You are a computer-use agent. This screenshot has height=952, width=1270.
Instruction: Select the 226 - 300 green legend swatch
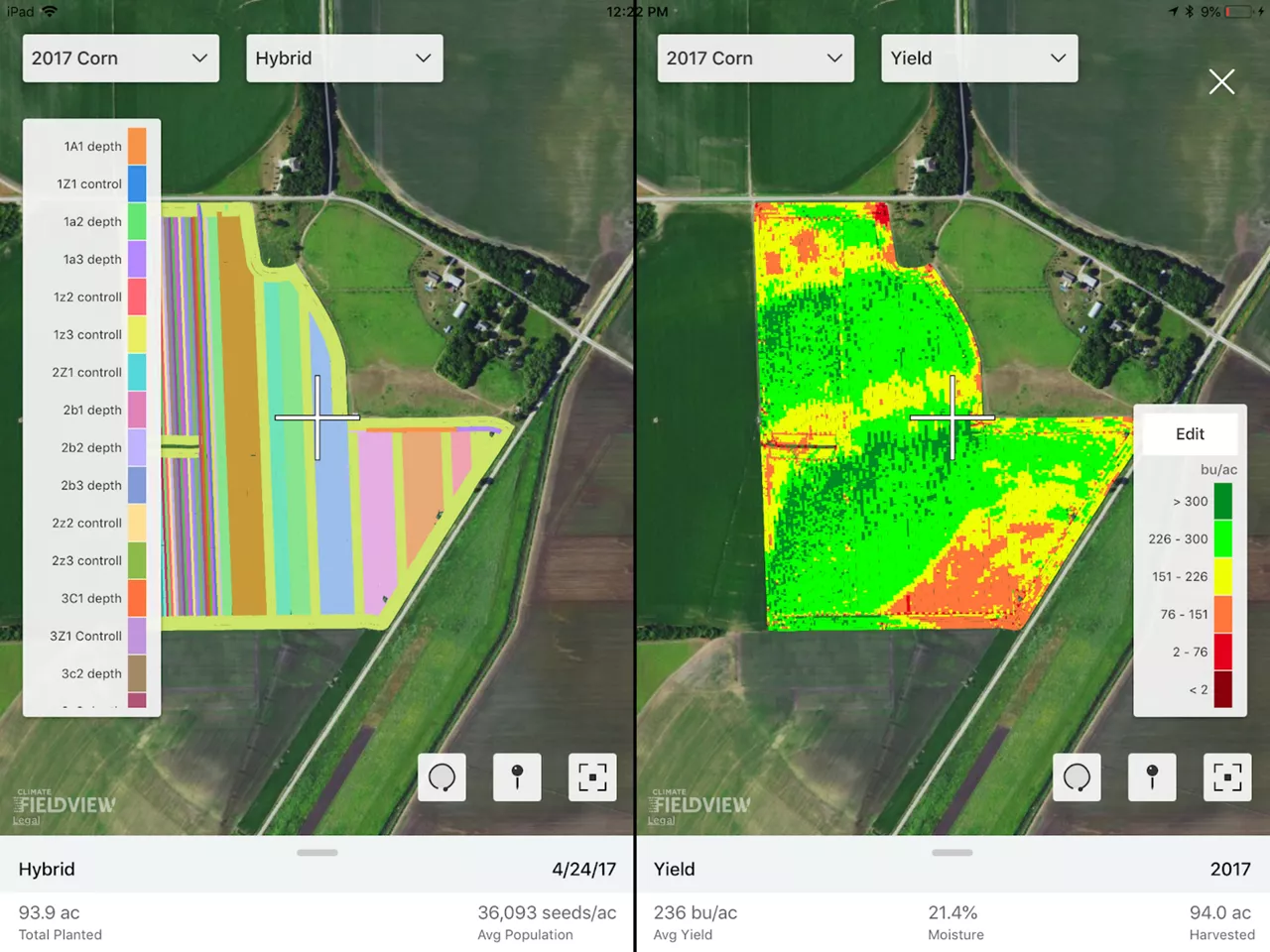(x=1222, y=538)
